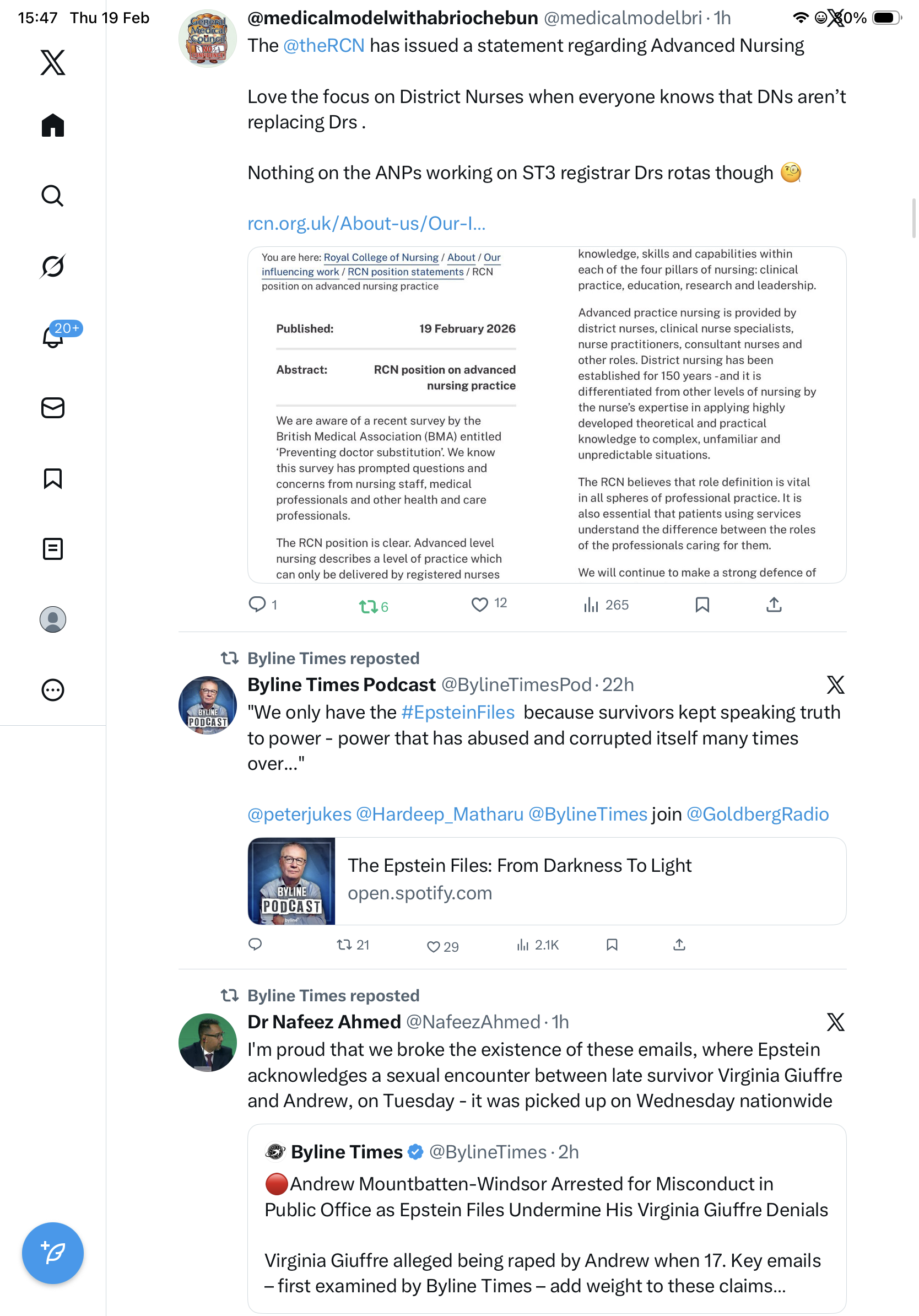
Task: Open Grok from sidebar slashed-circle icon
Action: 53,266
